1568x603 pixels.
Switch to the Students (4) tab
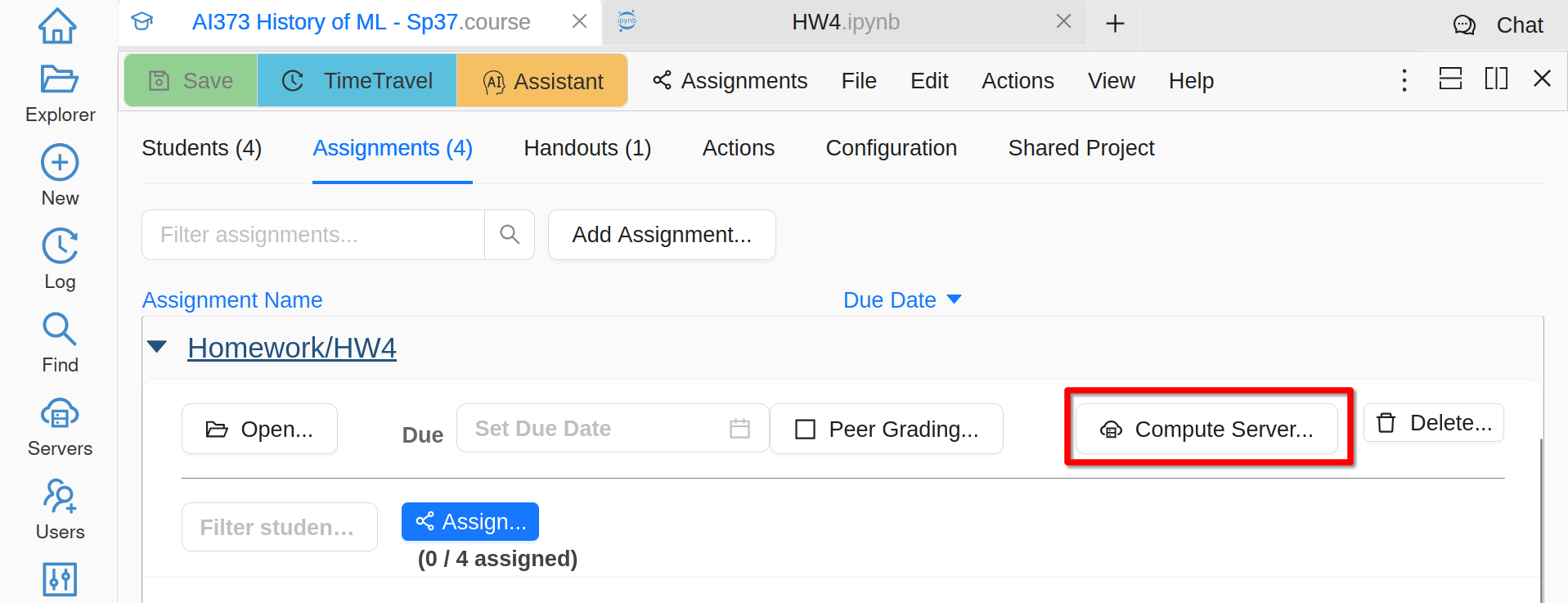point(201,148)
